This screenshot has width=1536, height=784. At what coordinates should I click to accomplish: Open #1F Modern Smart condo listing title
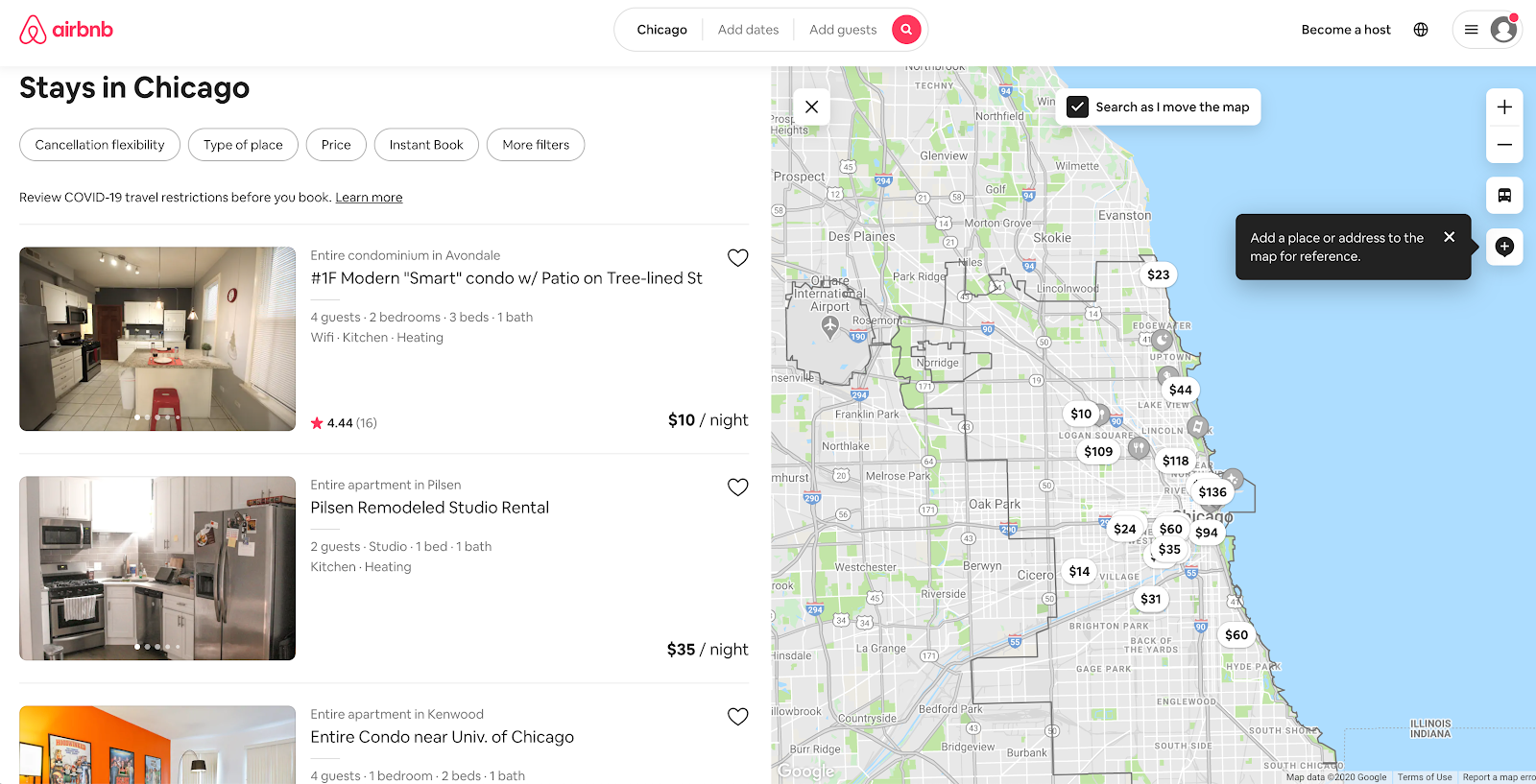click(506, 278)
